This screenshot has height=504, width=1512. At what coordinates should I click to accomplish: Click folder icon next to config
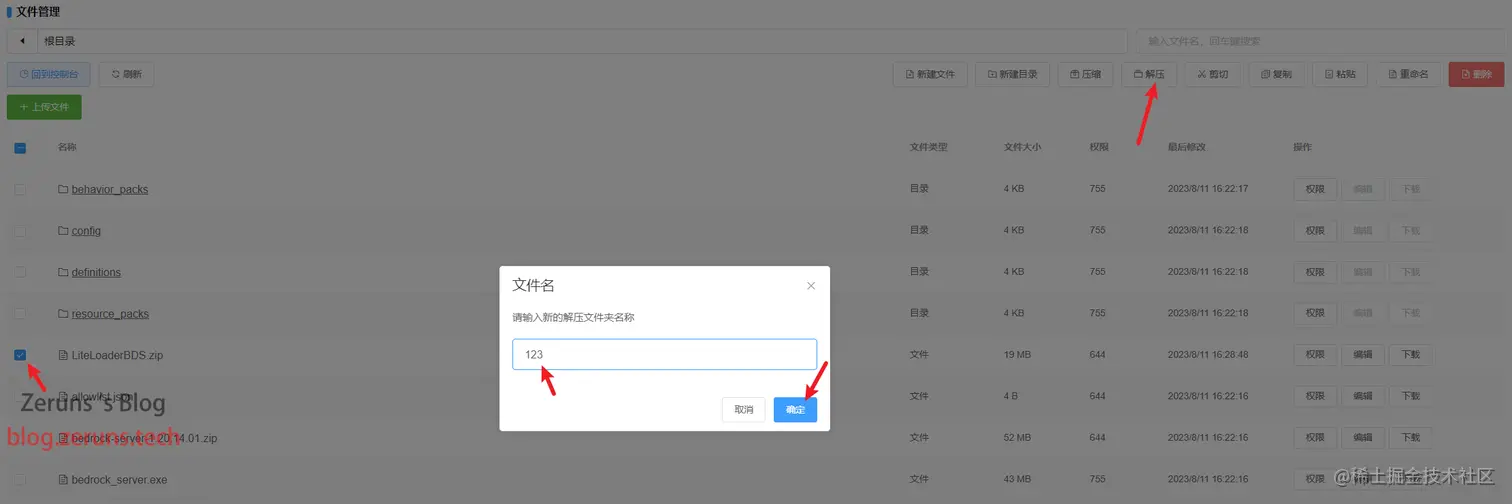pos(63,231)
